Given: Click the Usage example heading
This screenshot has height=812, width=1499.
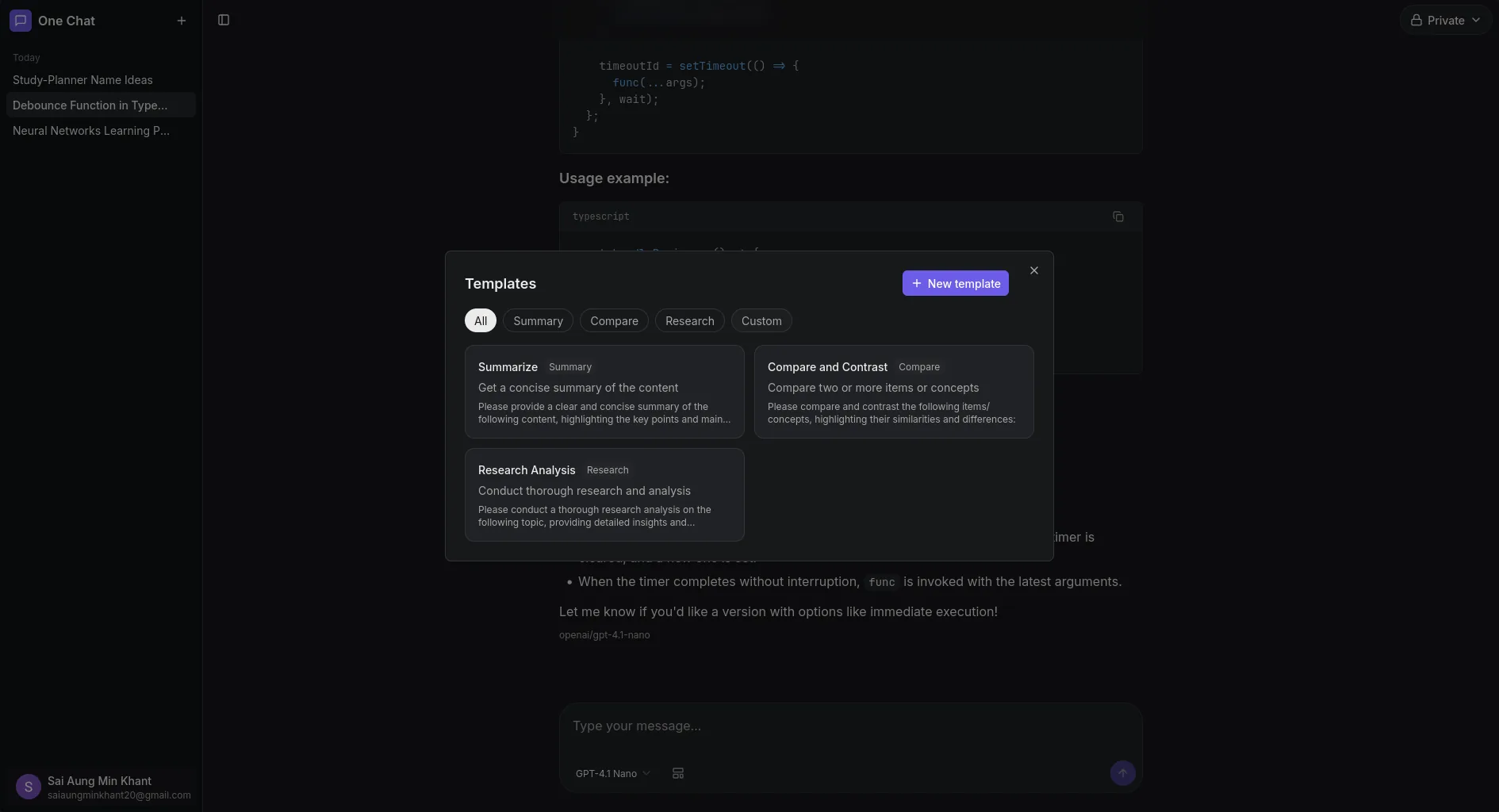Looking at the screenshot, I should [x=614, y=178].
